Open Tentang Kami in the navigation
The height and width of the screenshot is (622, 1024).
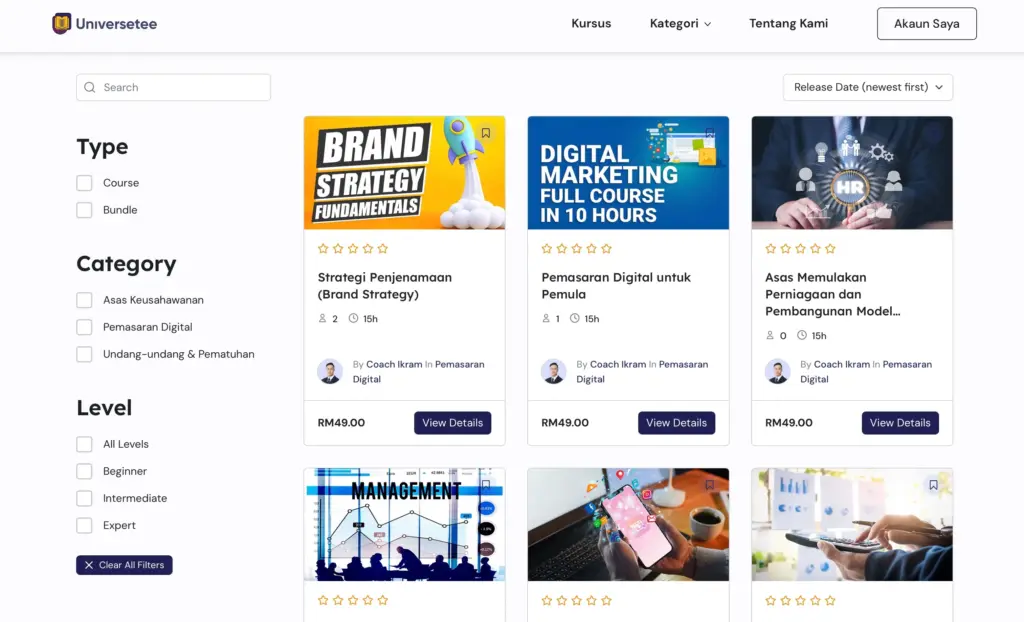pos(788,24)
